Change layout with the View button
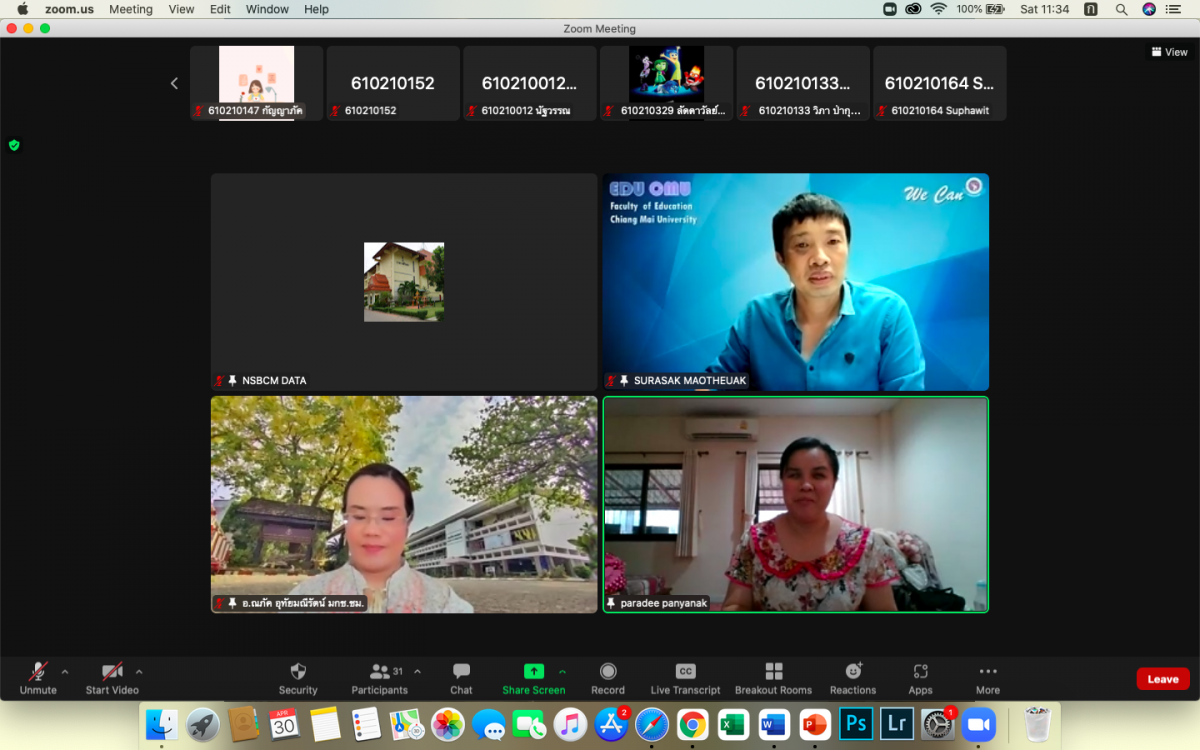 coord(1169,52)
